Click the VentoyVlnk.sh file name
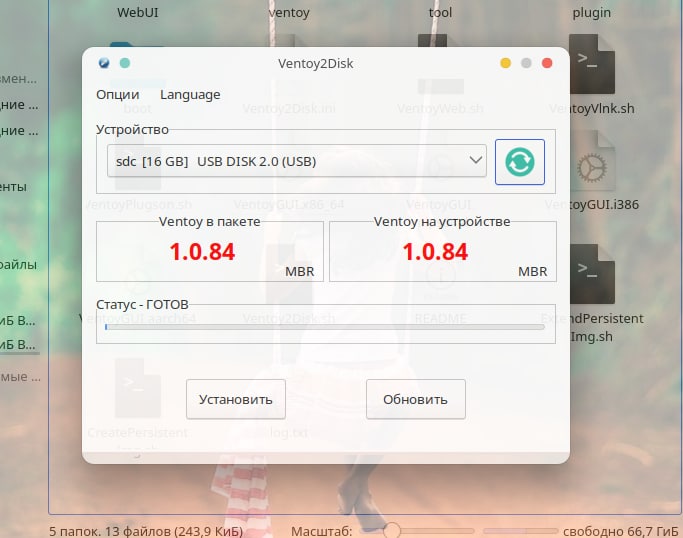 592,108
